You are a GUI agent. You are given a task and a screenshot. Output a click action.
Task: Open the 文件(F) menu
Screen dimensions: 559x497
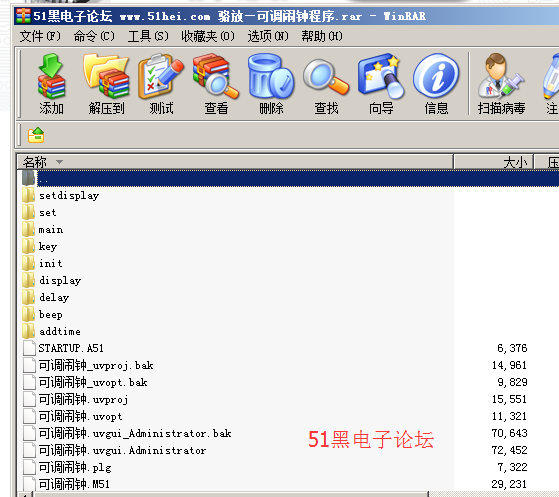pyautogui.click(x=40, y=36)
